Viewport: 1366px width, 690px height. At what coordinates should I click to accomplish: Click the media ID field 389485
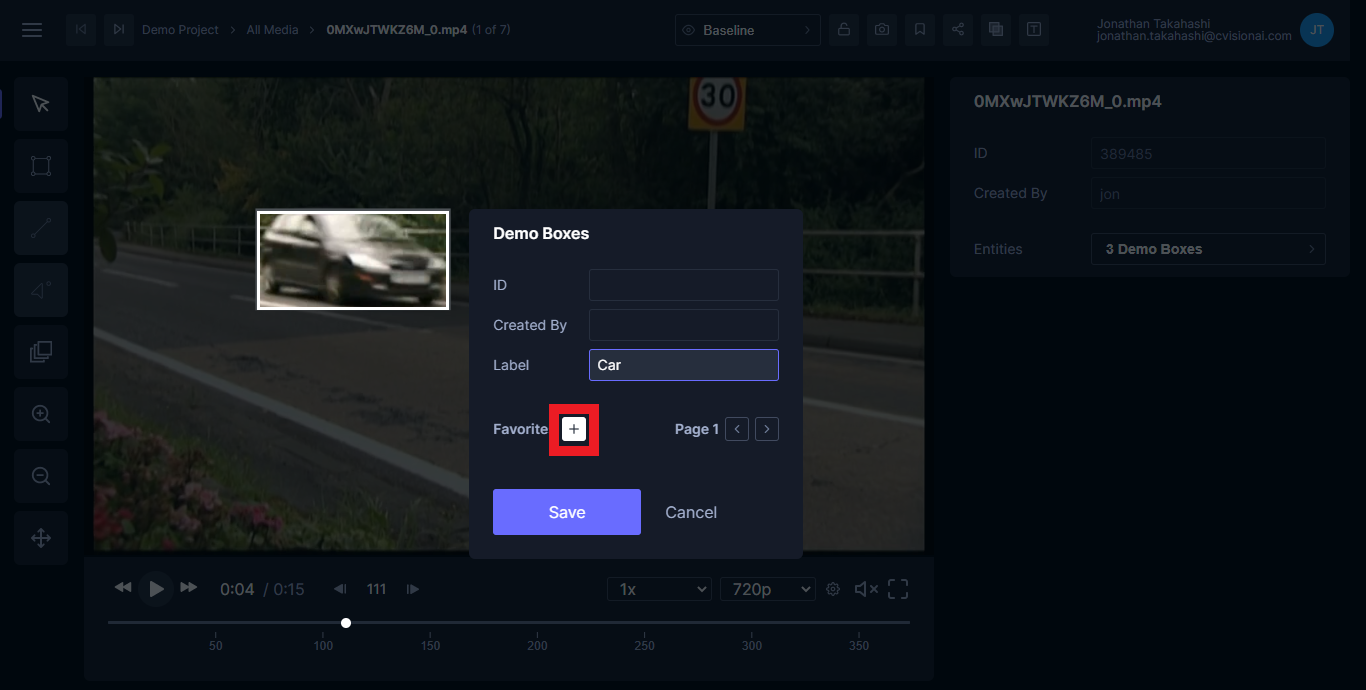1208,153
